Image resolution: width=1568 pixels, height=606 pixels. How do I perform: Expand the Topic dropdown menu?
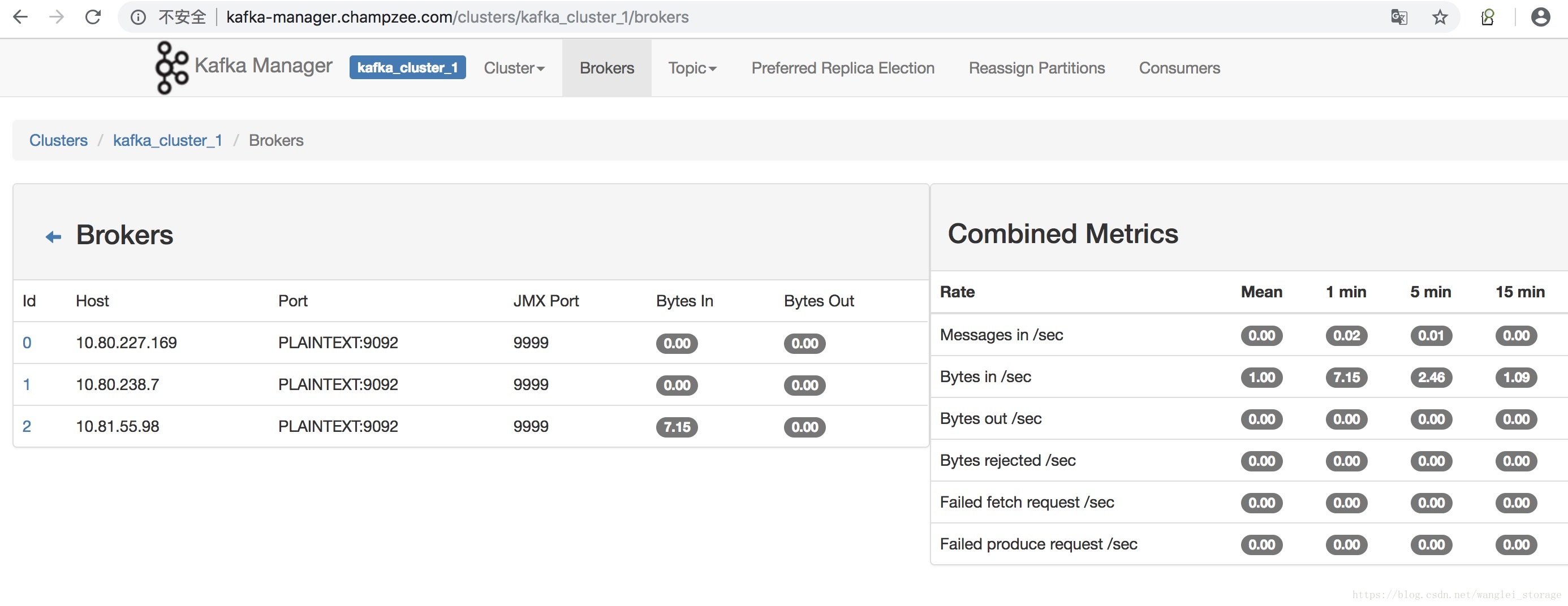click(x=692, y=68)
